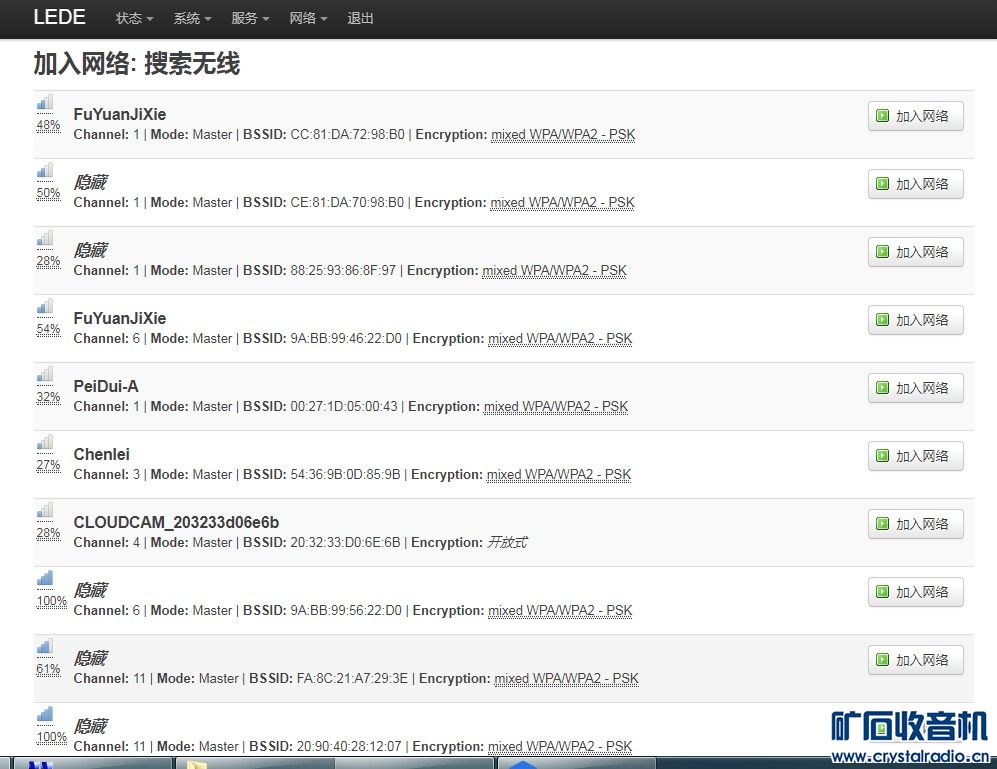997x769 pixels.
Task: Click BSSID value 54:36:9B:0D:85:9B
Action: click(x=345, y=475)
